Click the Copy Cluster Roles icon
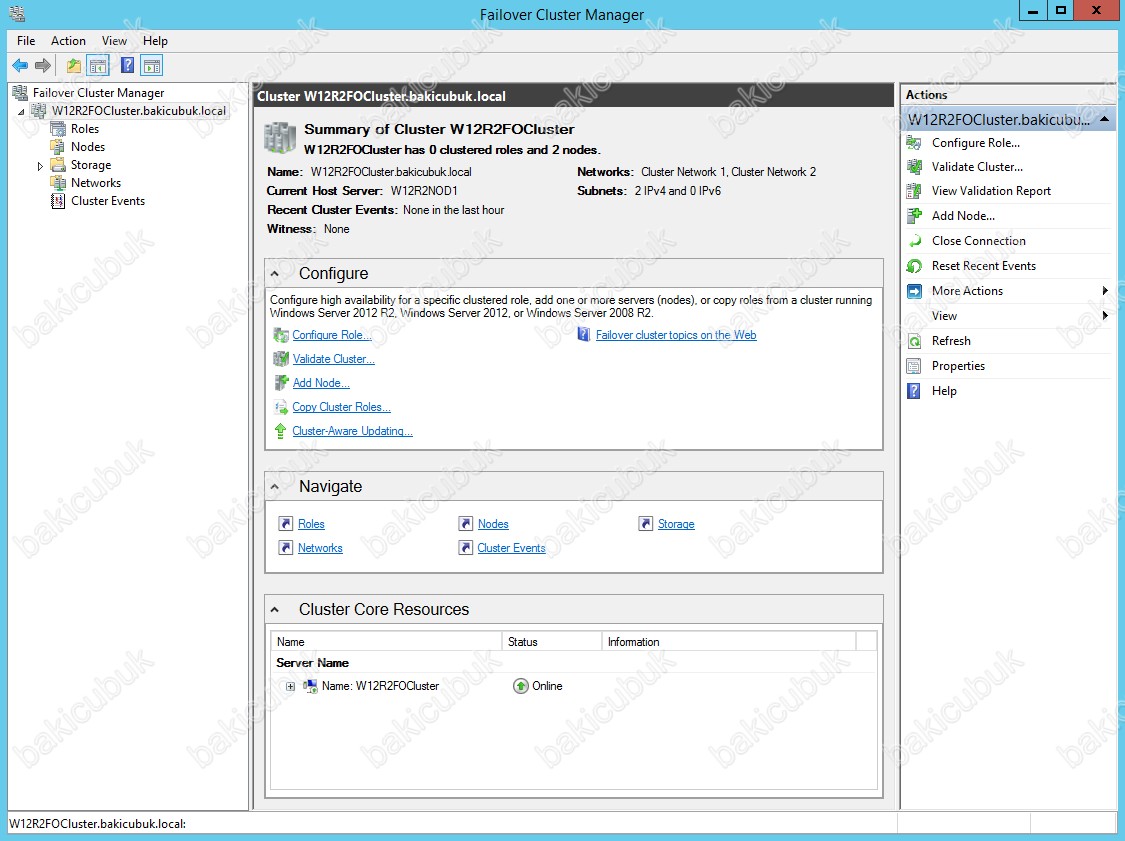 point(281,407)
